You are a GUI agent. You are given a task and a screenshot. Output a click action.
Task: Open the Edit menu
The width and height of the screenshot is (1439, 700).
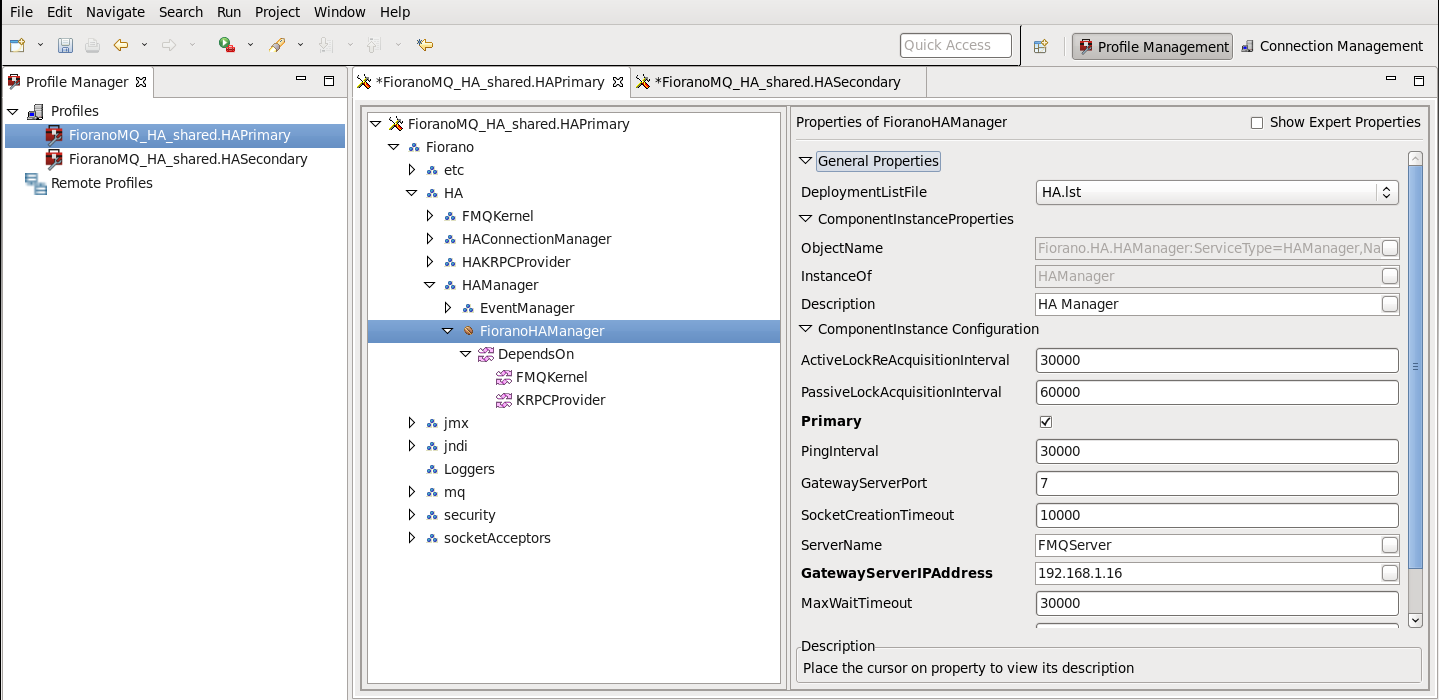tap(59, 12)
